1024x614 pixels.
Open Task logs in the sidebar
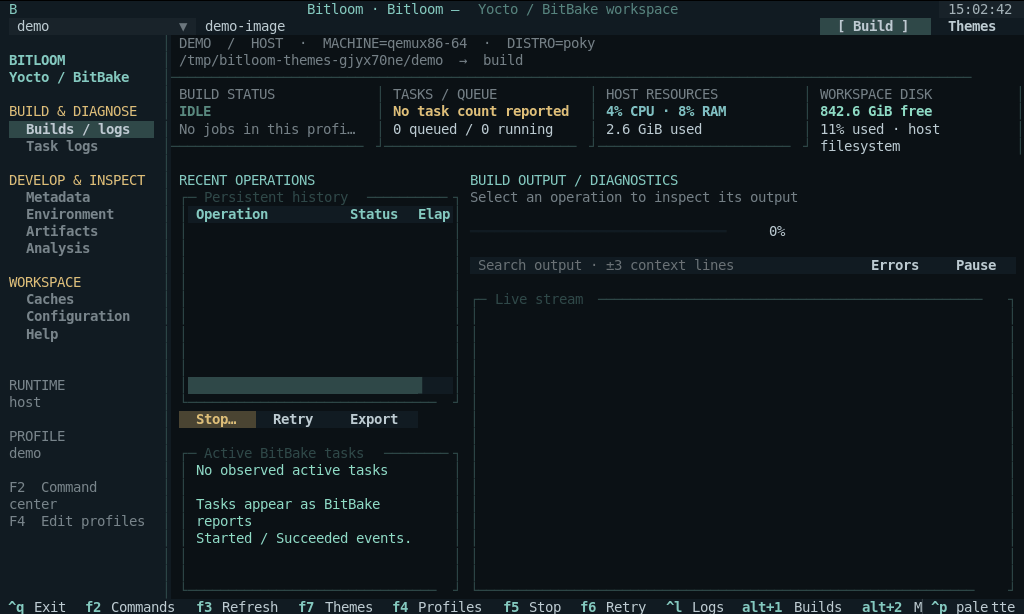pyautogui.click(x=62, y=146)
